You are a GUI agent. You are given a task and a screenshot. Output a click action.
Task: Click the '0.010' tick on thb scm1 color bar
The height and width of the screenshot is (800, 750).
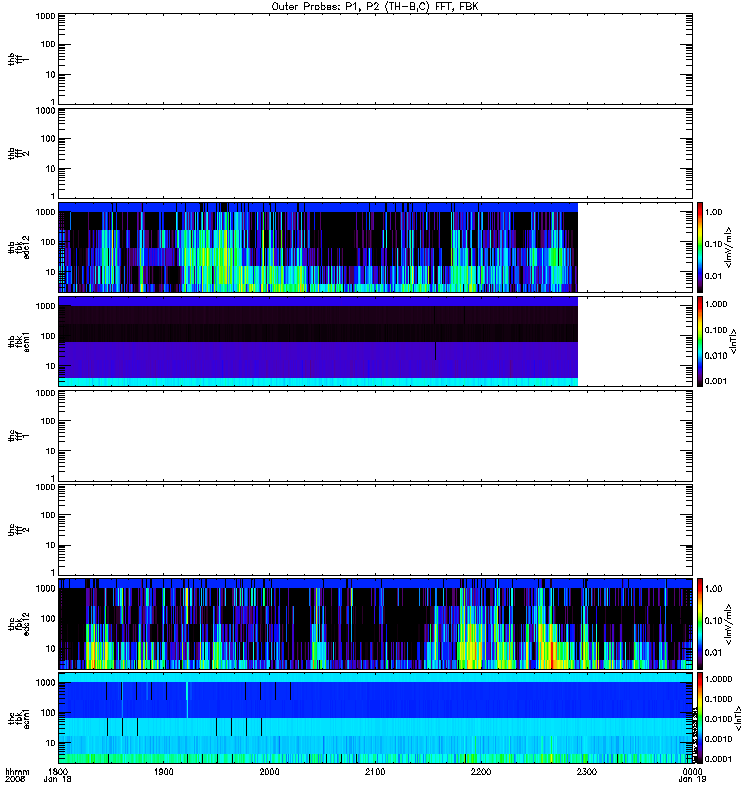(x=716, y=356)
